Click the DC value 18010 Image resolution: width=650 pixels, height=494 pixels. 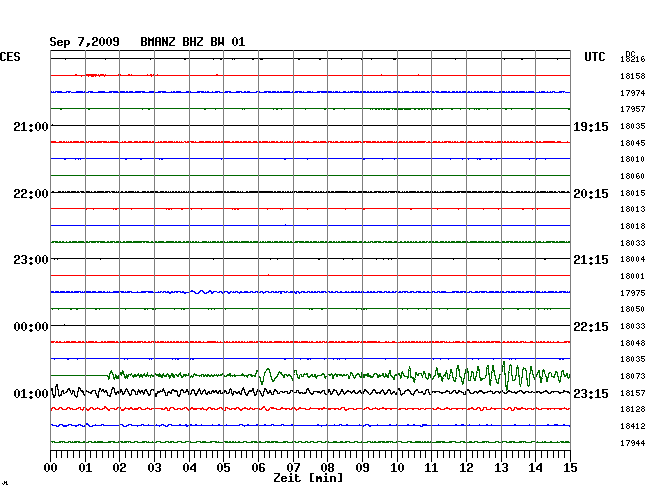point(633,159)
